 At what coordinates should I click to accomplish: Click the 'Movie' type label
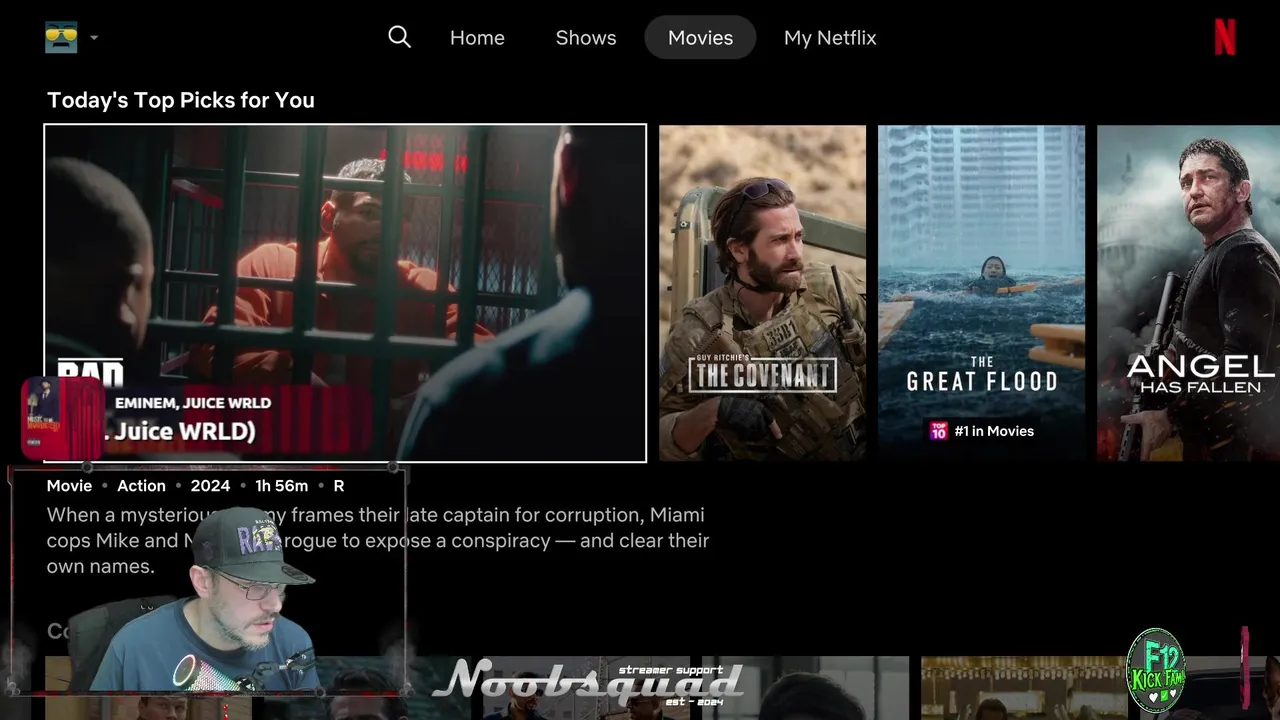[69, 486]
